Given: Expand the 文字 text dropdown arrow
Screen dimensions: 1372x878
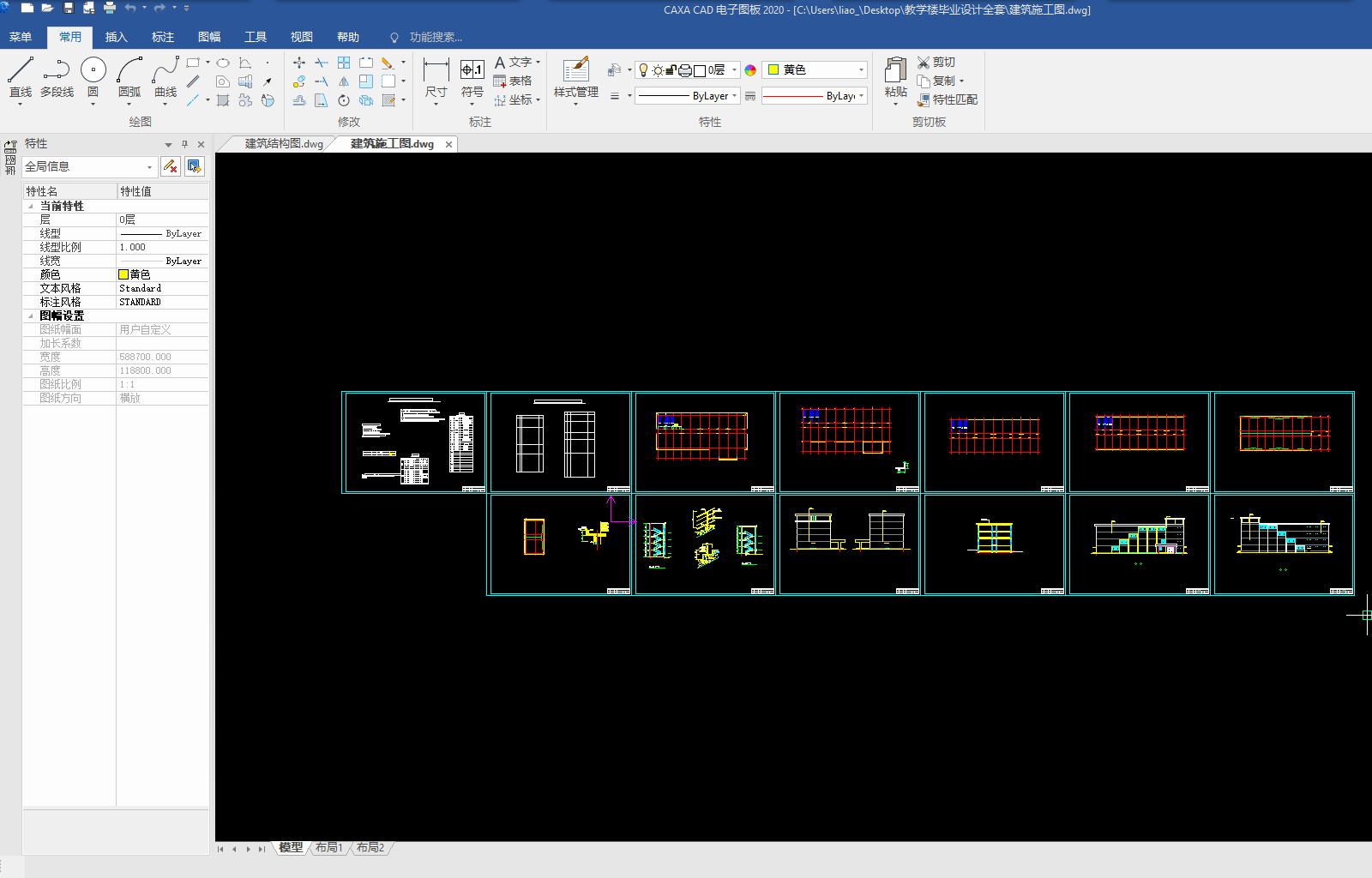Looking at the screenshot, I should coord(539,63).
